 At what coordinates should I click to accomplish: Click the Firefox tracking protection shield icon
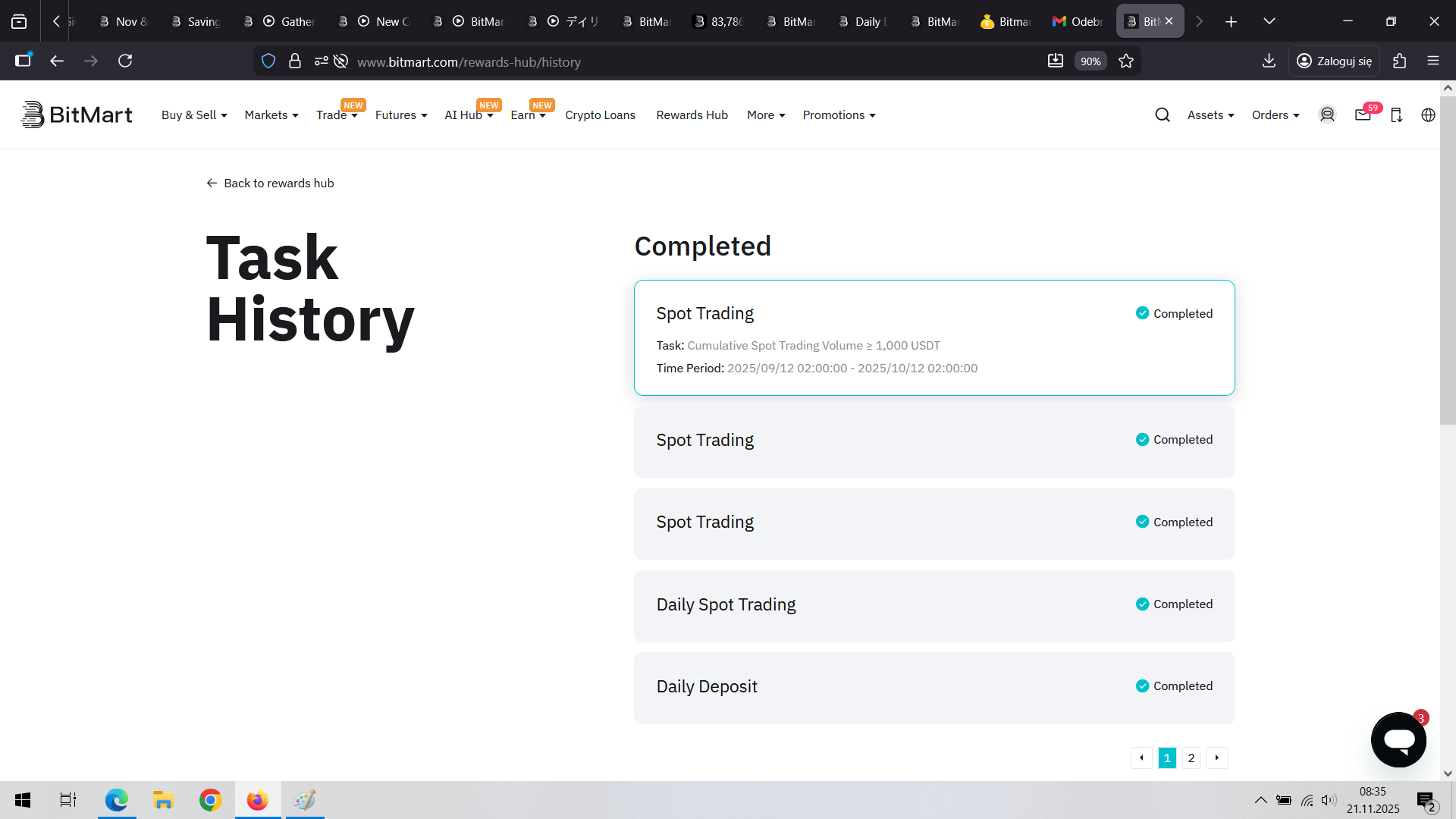(x=268, y=61)
